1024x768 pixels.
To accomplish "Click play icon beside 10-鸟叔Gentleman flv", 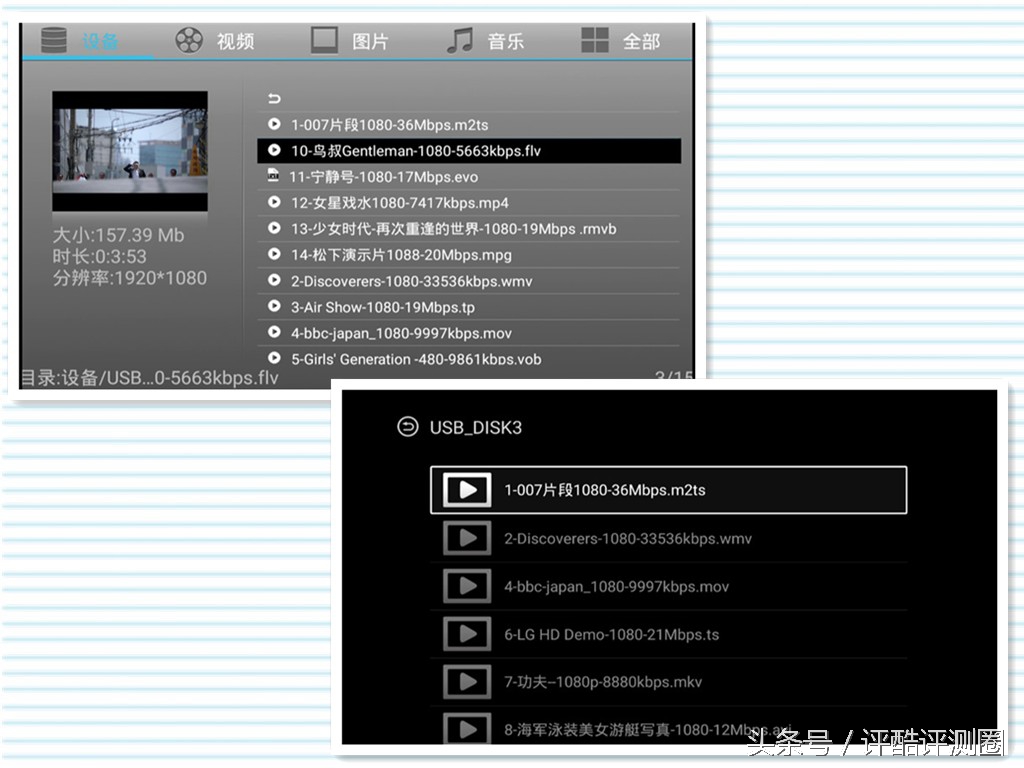I will tap(274, 150).
